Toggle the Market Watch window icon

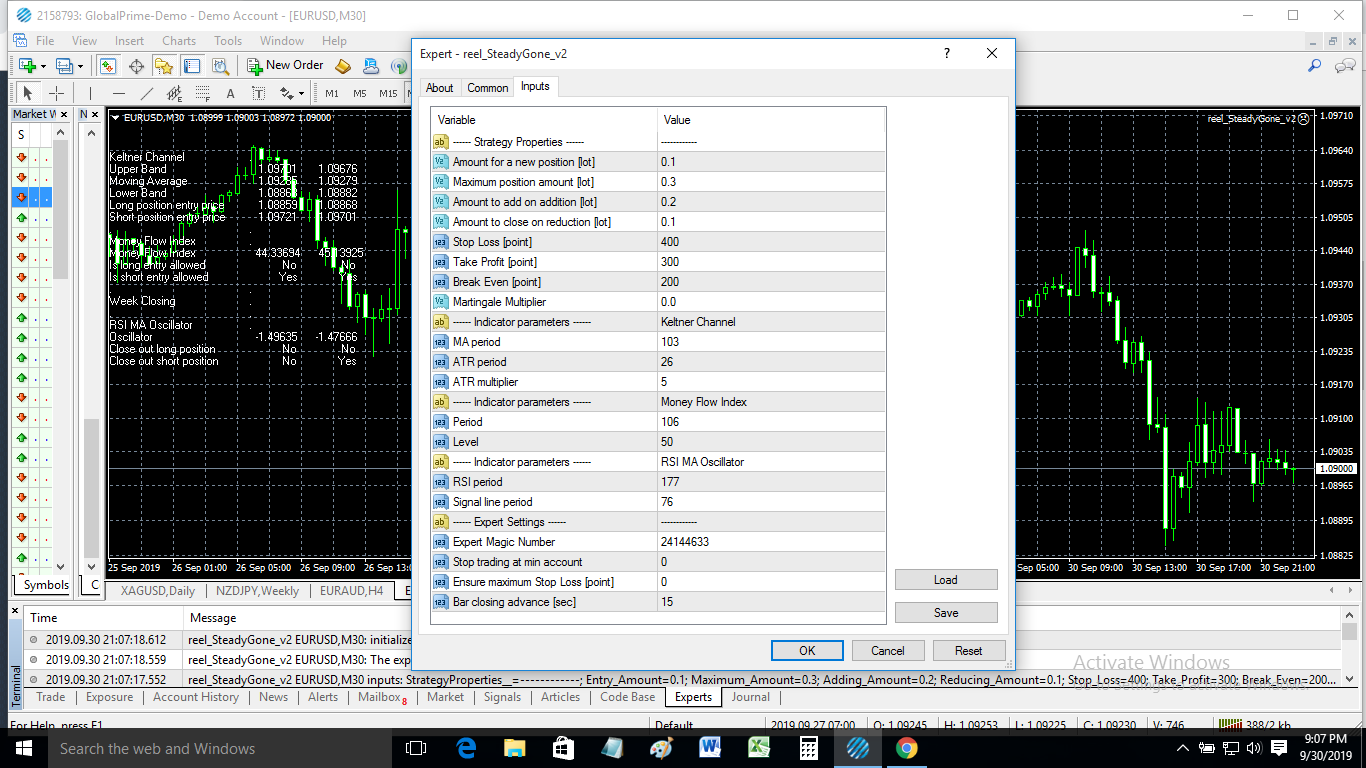click(107, 66)
